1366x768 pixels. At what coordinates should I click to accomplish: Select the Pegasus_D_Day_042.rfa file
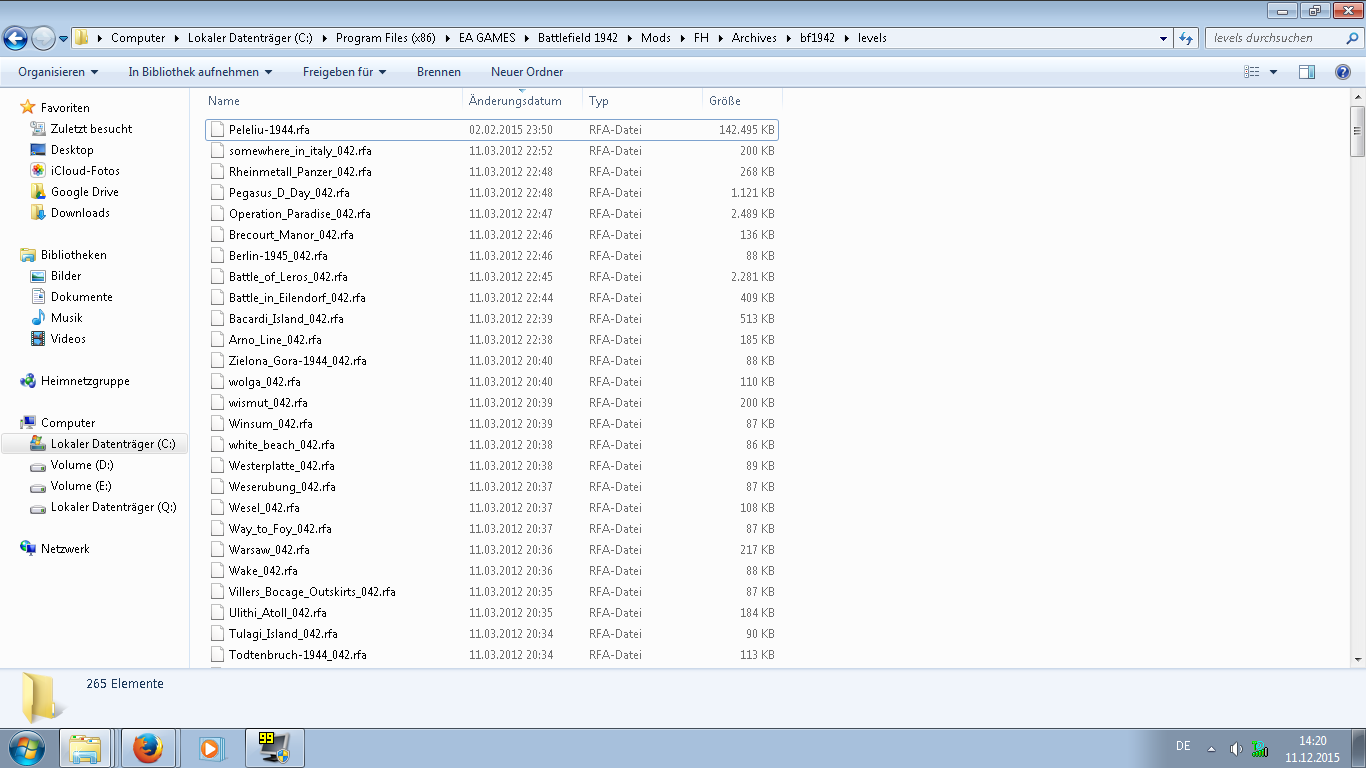tap(289, 193)
